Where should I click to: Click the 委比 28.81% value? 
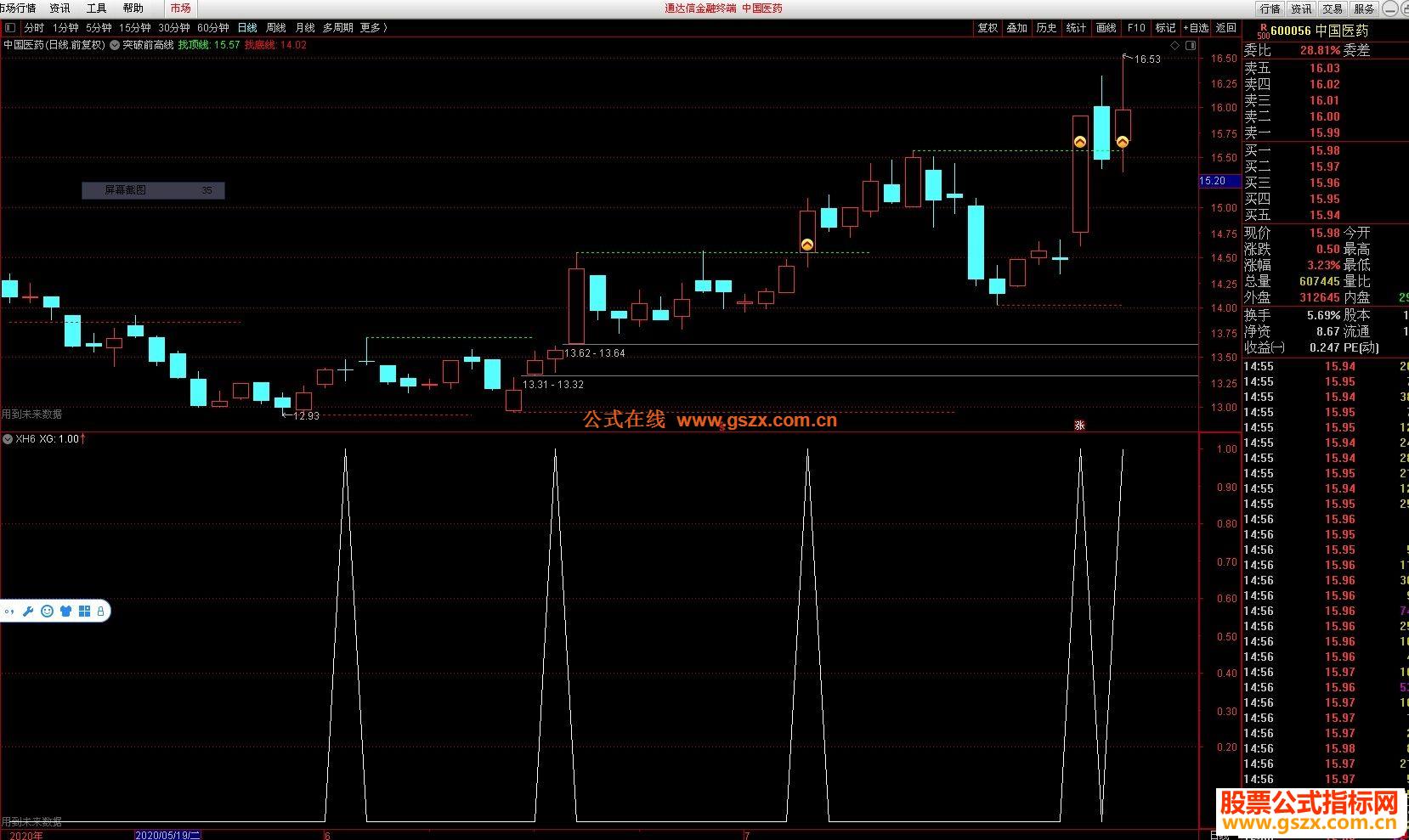1319,51
